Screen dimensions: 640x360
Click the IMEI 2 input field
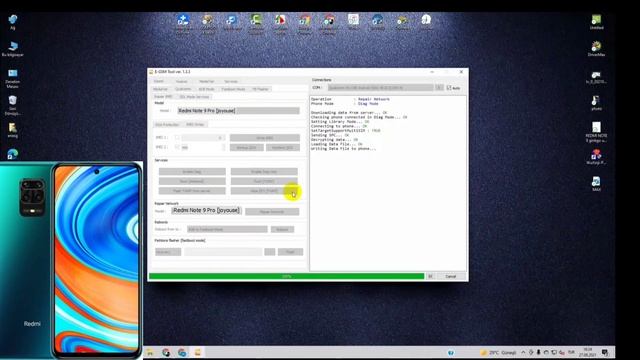coord(202,147)
